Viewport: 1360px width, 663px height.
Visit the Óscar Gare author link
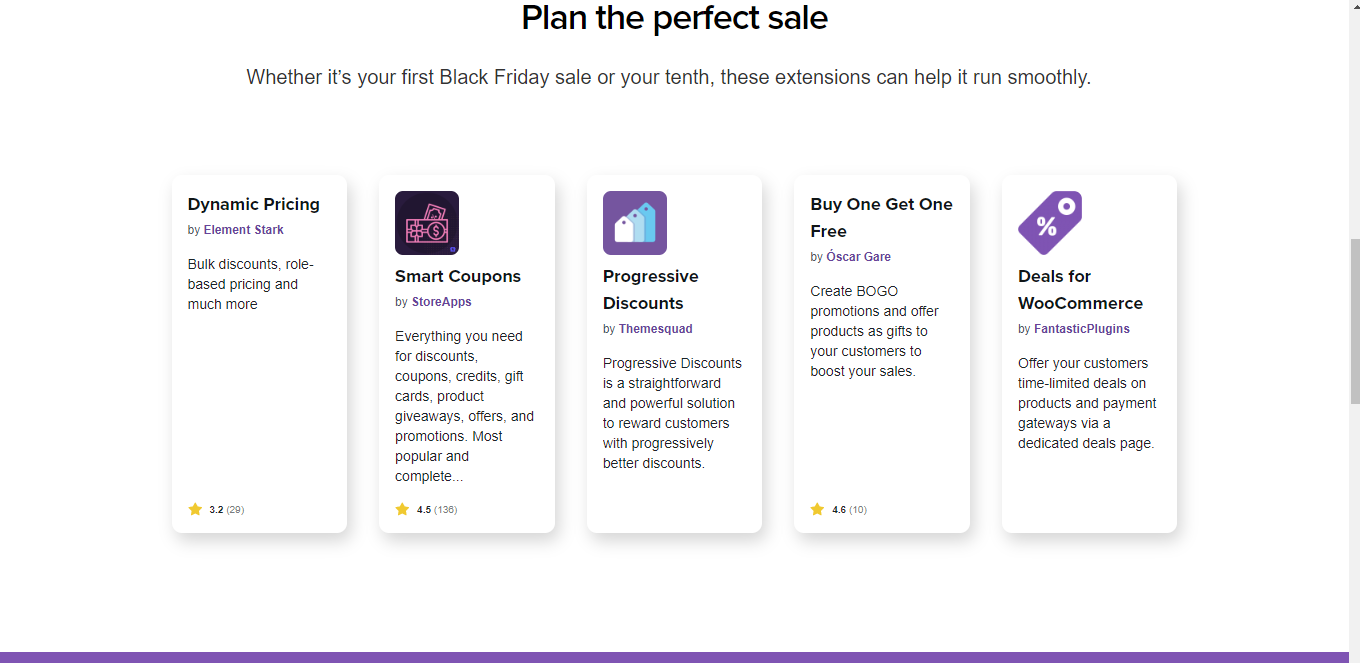[x=858, y=257]
